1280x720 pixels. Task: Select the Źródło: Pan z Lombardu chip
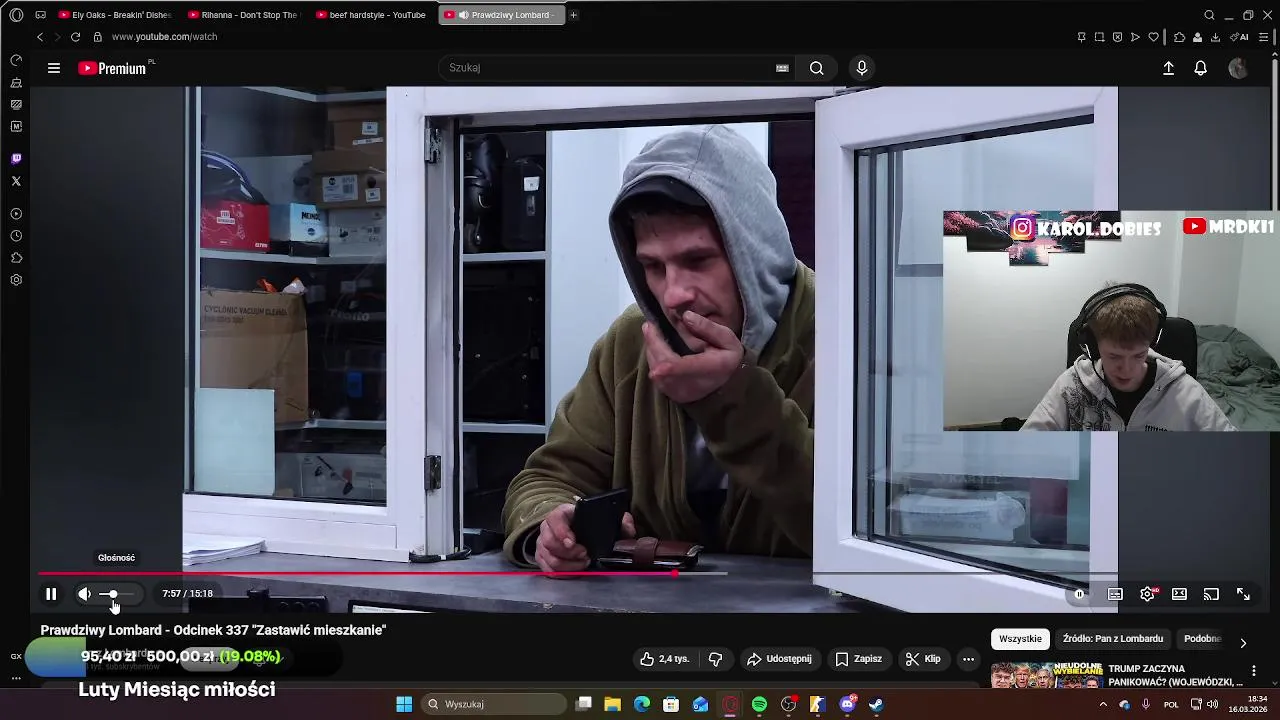1113,639
